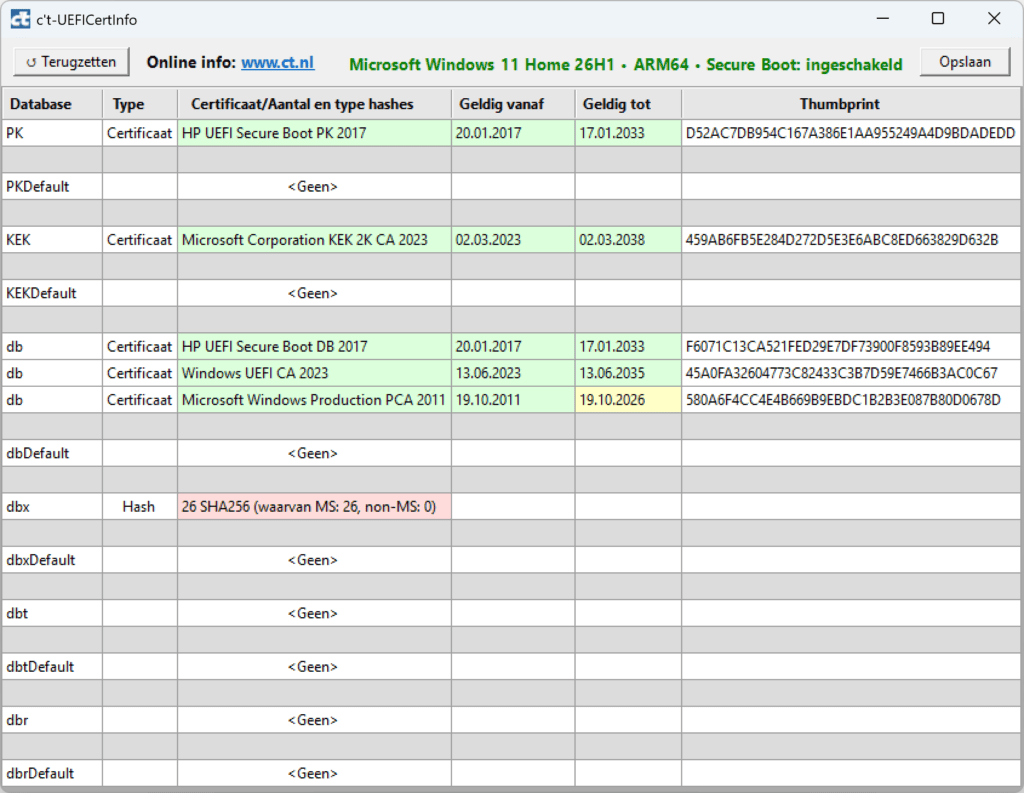Select the dbrDefault database cell

(52, 773)
